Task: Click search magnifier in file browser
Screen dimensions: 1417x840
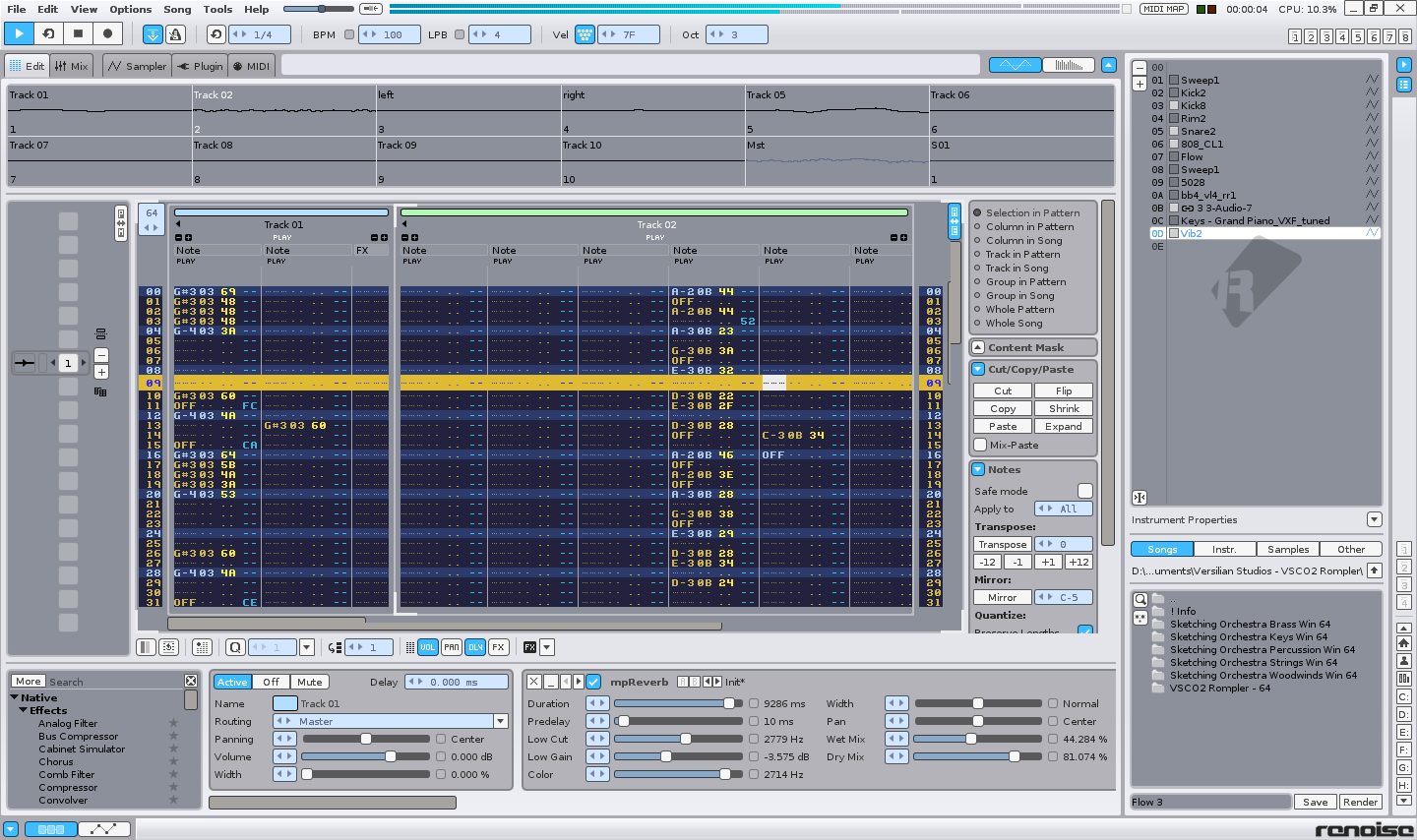Action: (x=1140, y=599)
